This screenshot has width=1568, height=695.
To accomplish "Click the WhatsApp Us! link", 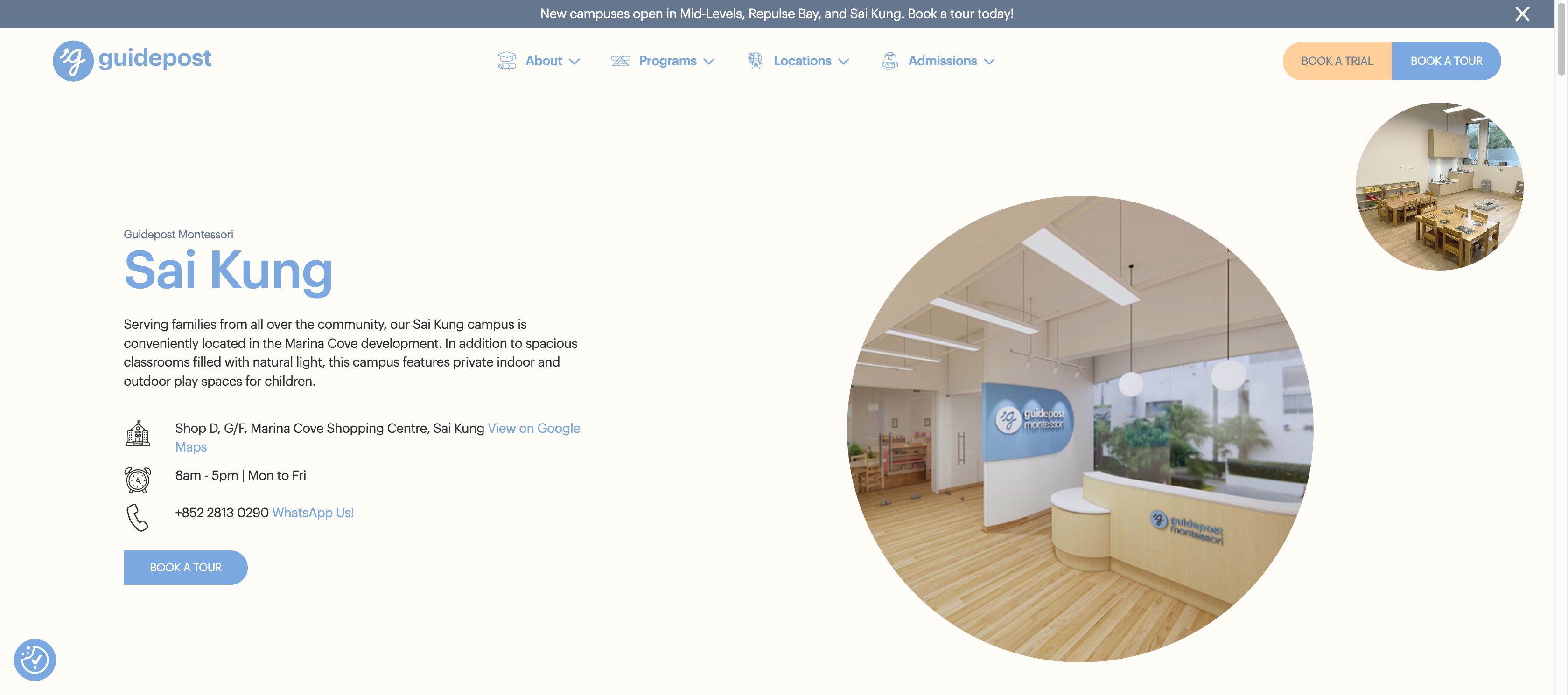I will tap(313, 513).
